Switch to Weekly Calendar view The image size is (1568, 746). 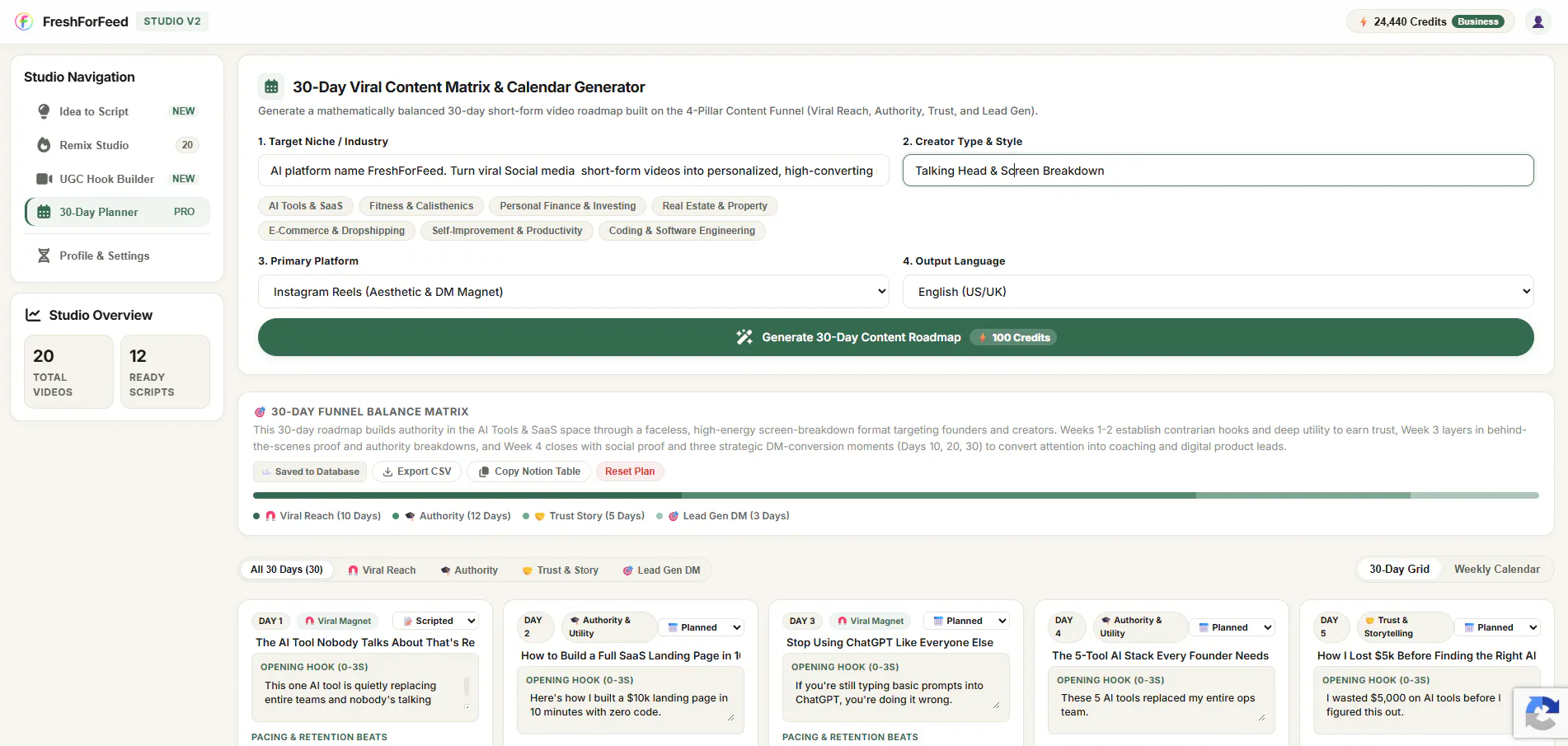point(1496,570)
